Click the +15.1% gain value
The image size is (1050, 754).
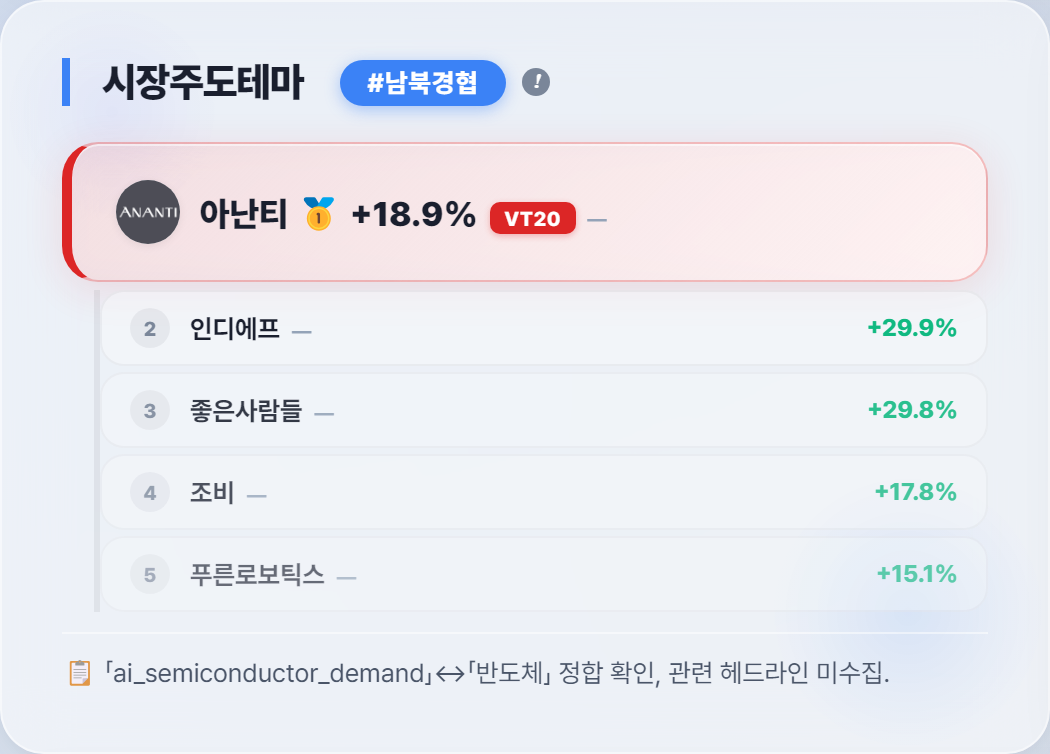coord(917,574)
